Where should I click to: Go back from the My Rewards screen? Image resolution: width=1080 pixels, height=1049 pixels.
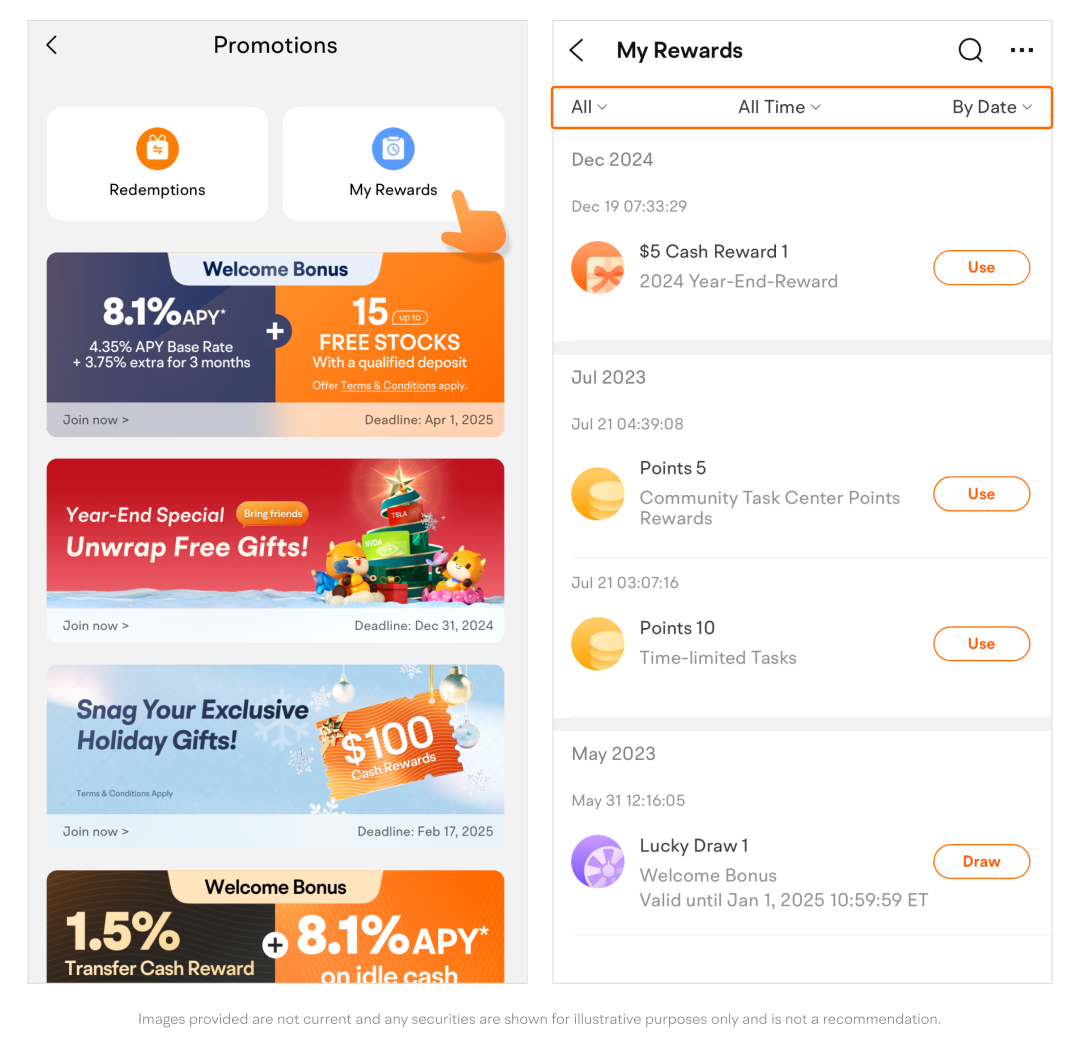click(x=577, y=50)
